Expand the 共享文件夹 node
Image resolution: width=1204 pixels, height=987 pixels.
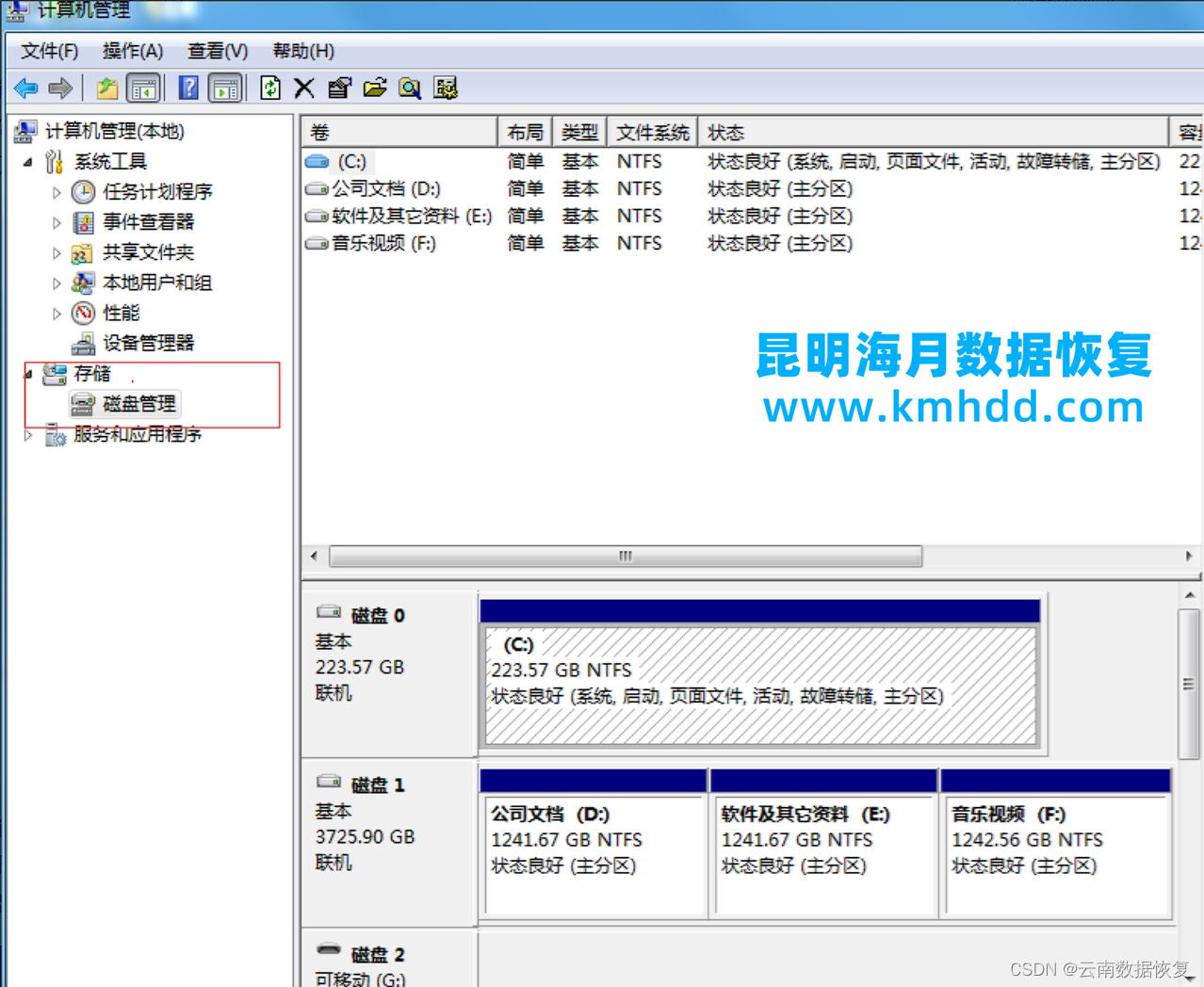coord(57,252)
